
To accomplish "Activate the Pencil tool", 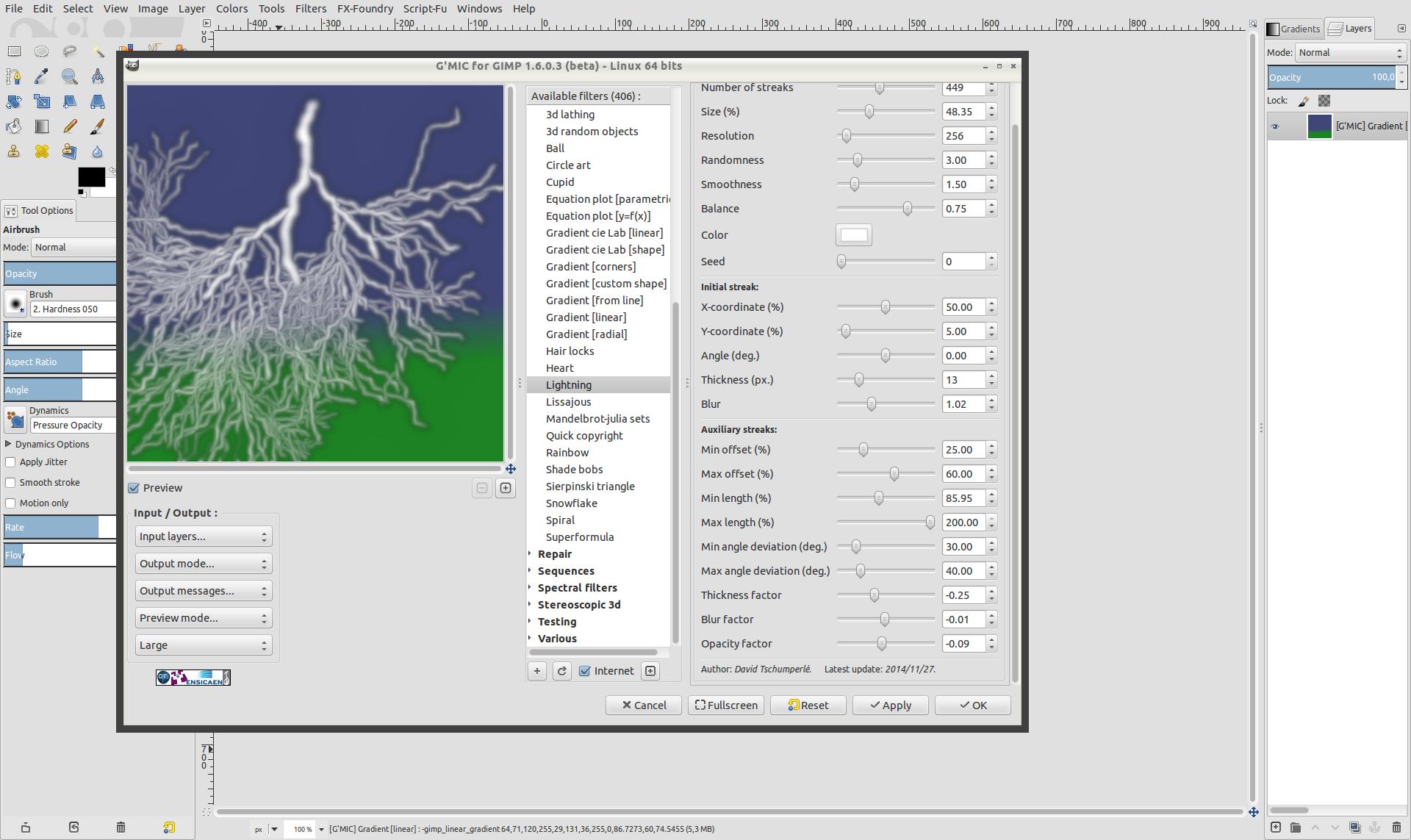I will click(x=70, y=126).
